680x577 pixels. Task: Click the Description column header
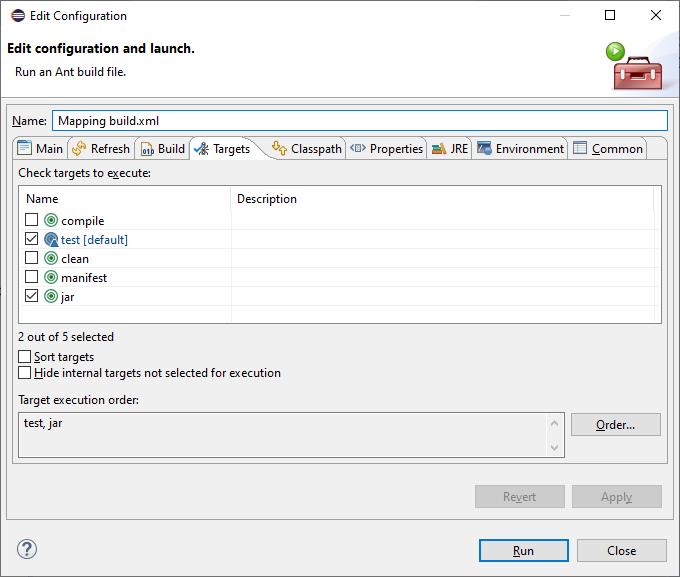(x=442, y=199)
